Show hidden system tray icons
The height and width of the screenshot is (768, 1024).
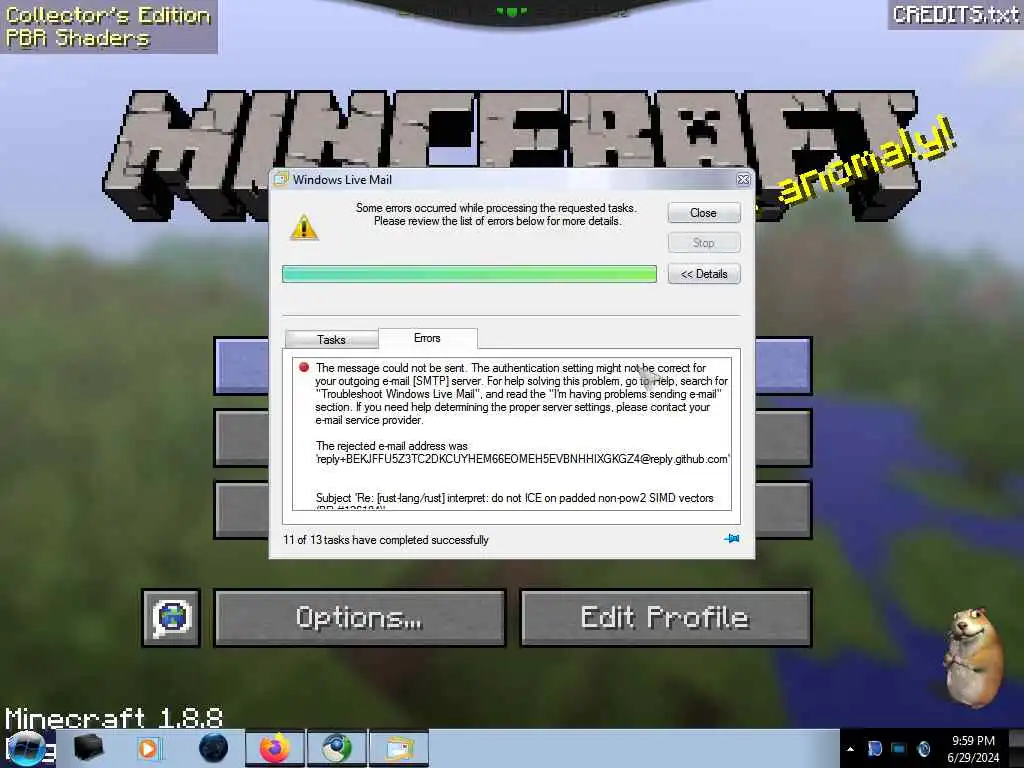point(850,749)
